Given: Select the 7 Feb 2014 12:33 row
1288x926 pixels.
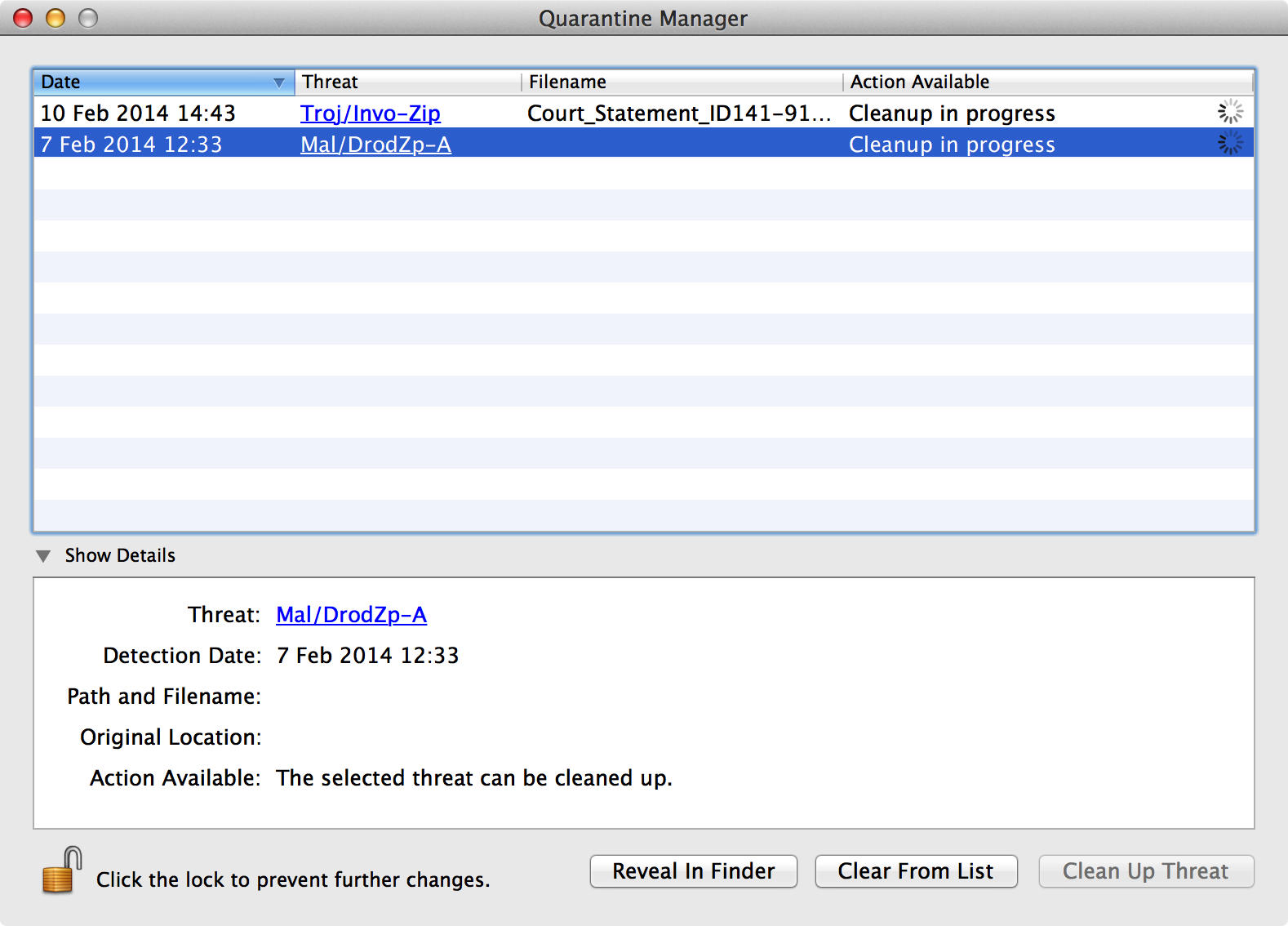Looking at the screenshot, I should tap(643, 144).
